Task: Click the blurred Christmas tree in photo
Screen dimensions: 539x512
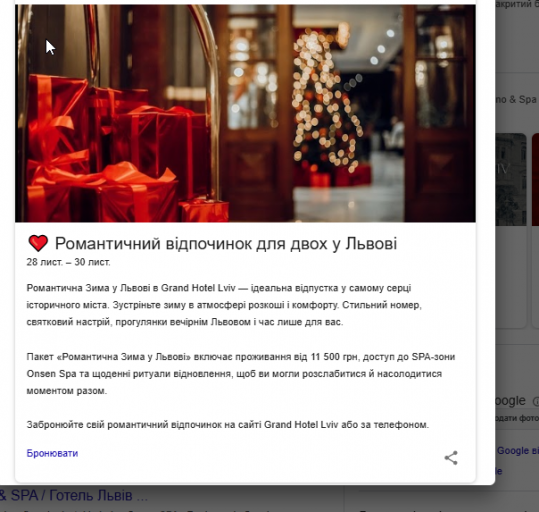Action: click(x=325, y=103)
